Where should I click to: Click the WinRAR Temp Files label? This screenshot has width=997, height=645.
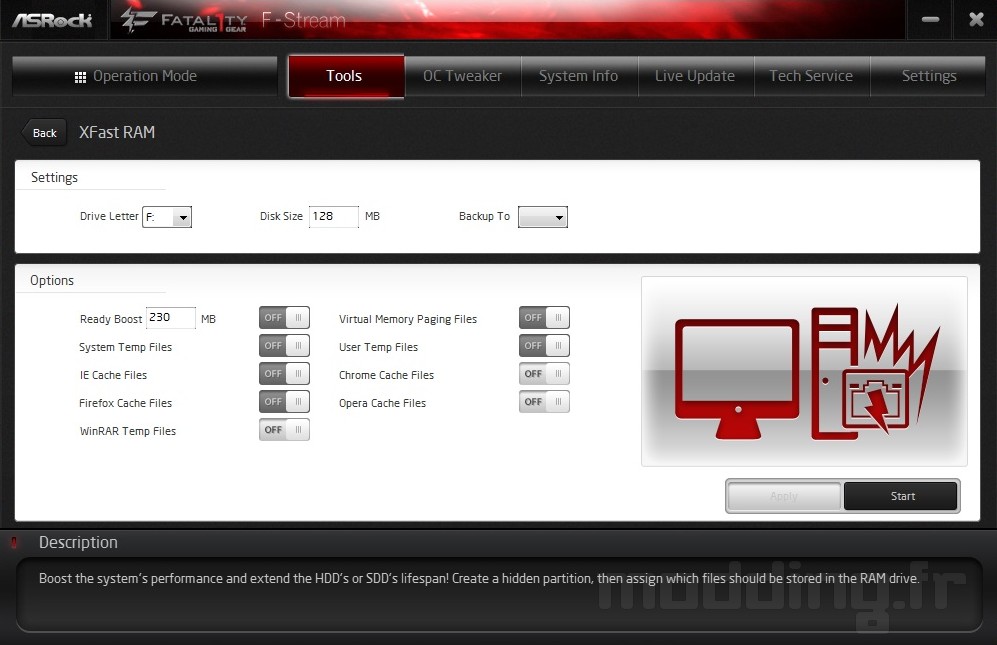point(128,431)
